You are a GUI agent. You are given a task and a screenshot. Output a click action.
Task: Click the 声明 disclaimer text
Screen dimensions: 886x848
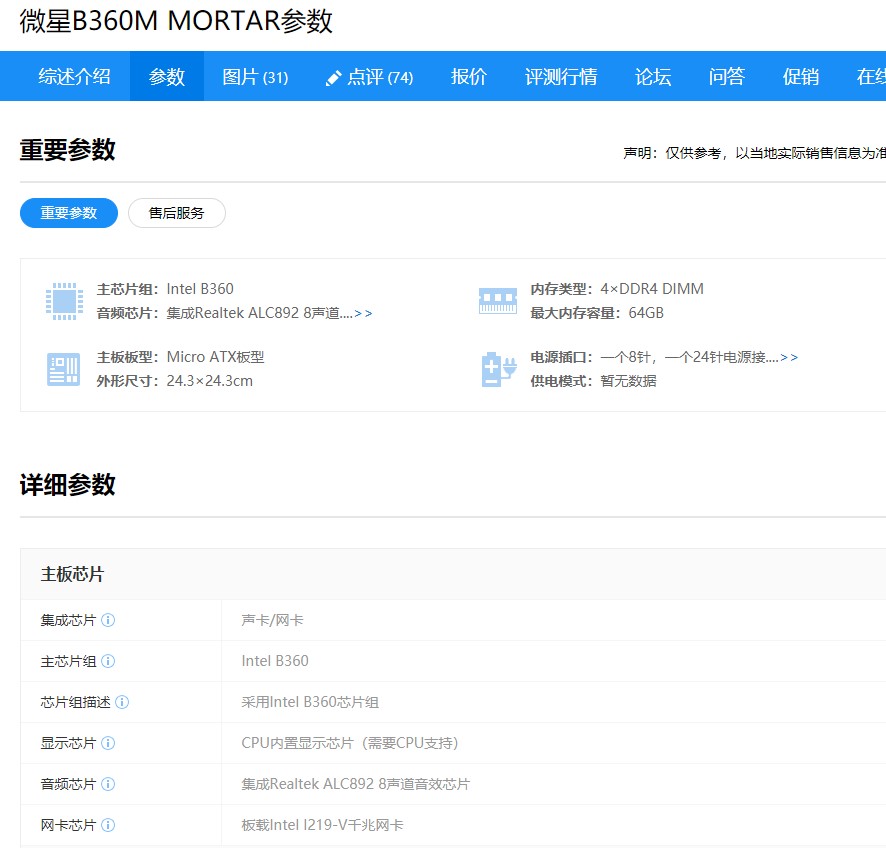coord(754,153)
